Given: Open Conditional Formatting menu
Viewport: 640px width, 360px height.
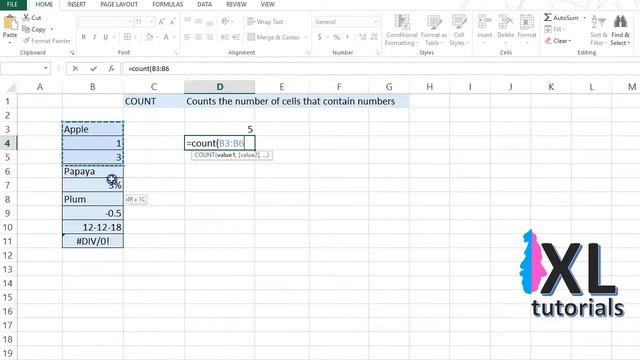Looking at the screenshot, I should point(402,31).
